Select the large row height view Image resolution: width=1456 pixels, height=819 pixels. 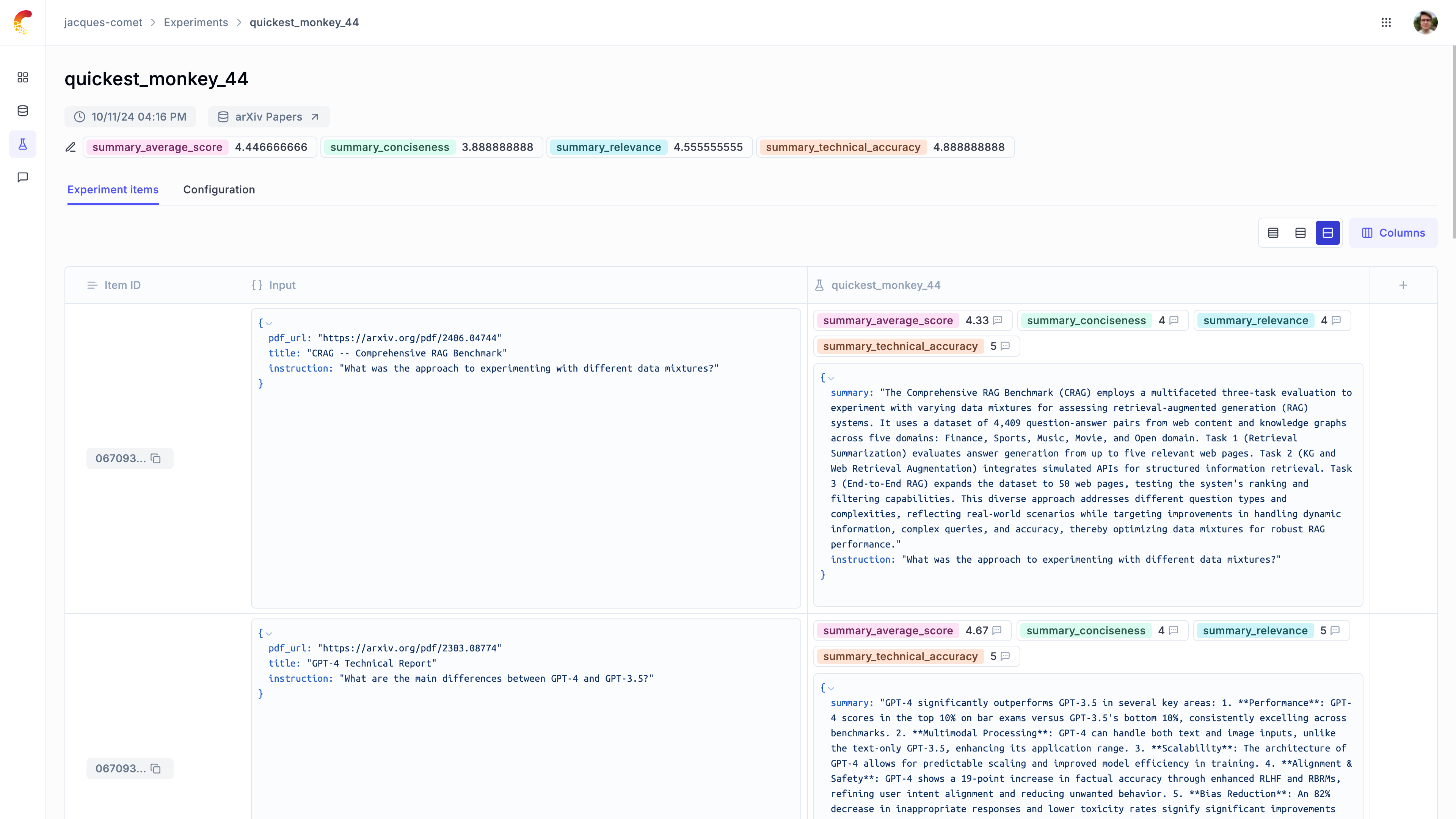coord(1327,233)
